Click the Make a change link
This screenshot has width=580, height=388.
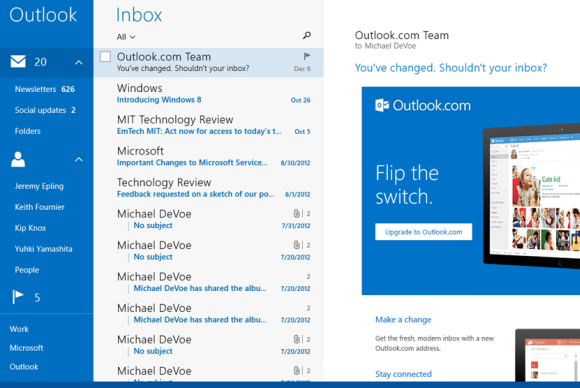403,320
